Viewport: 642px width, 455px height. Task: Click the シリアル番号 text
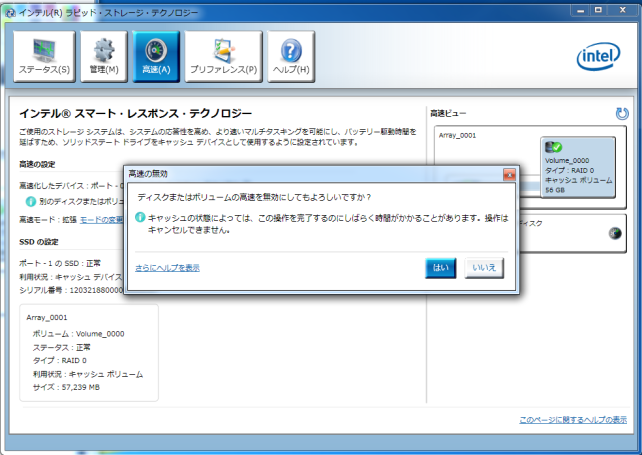coord(71,290)
